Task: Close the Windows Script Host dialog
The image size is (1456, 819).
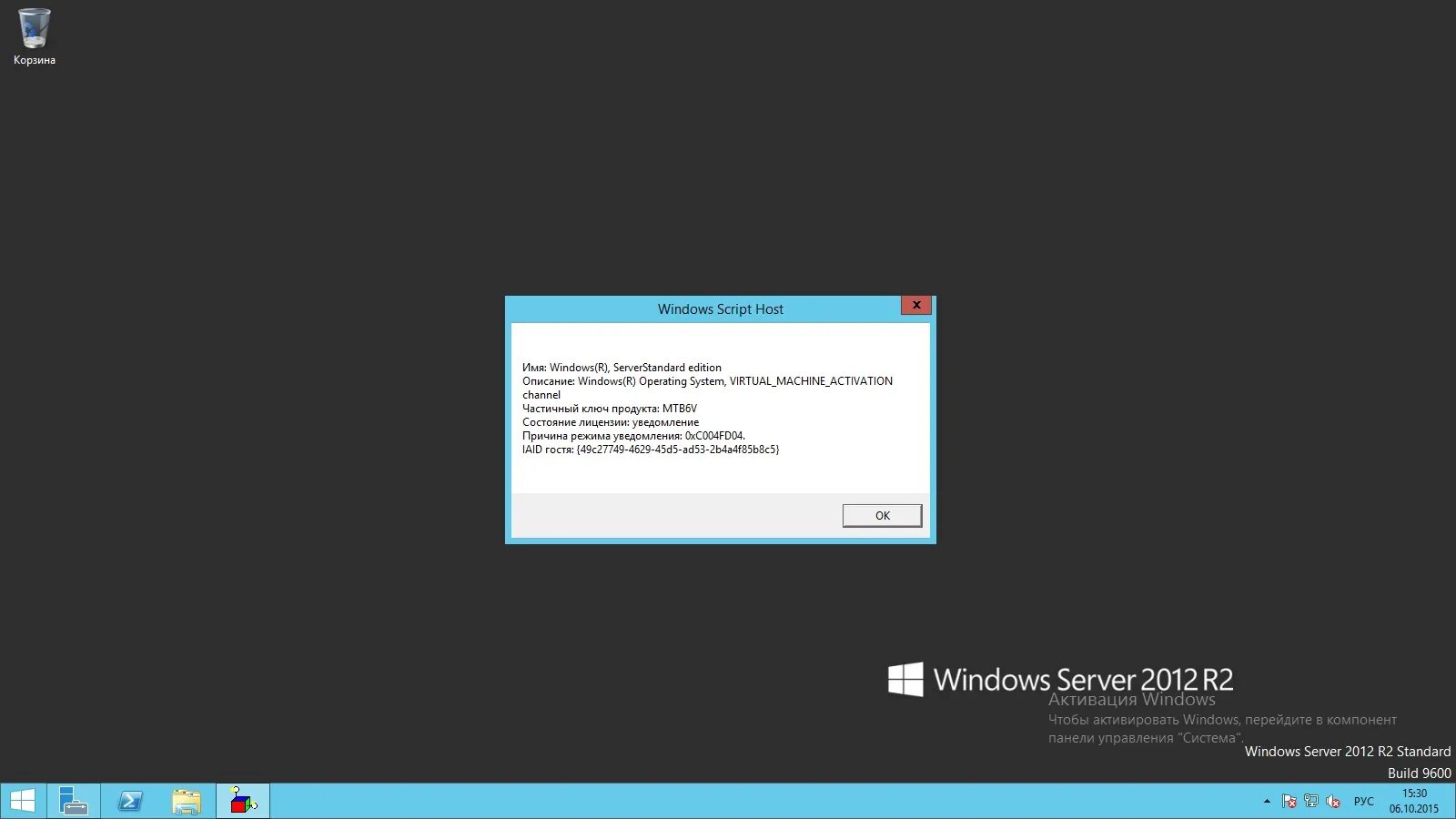Action: 916,305
